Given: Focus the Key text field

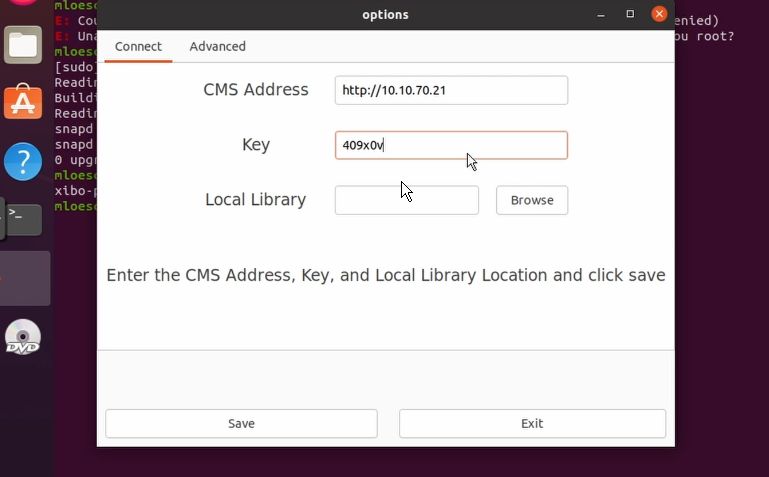Looking at the screenshot, I should point(451,145).
